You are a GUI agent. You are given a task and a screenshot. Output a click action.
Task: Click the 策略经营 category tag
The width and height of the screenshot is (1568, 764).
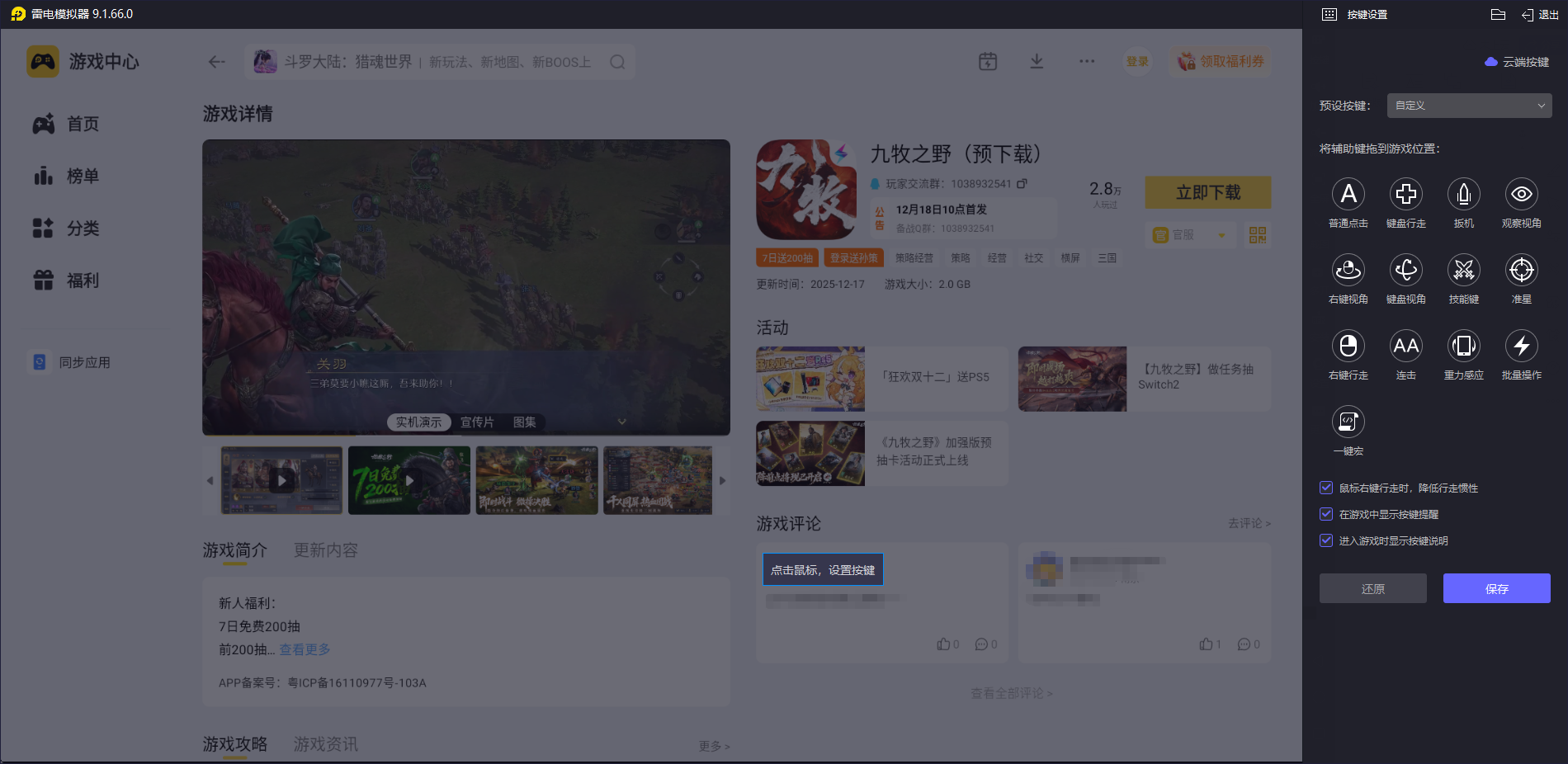[914, 258]
